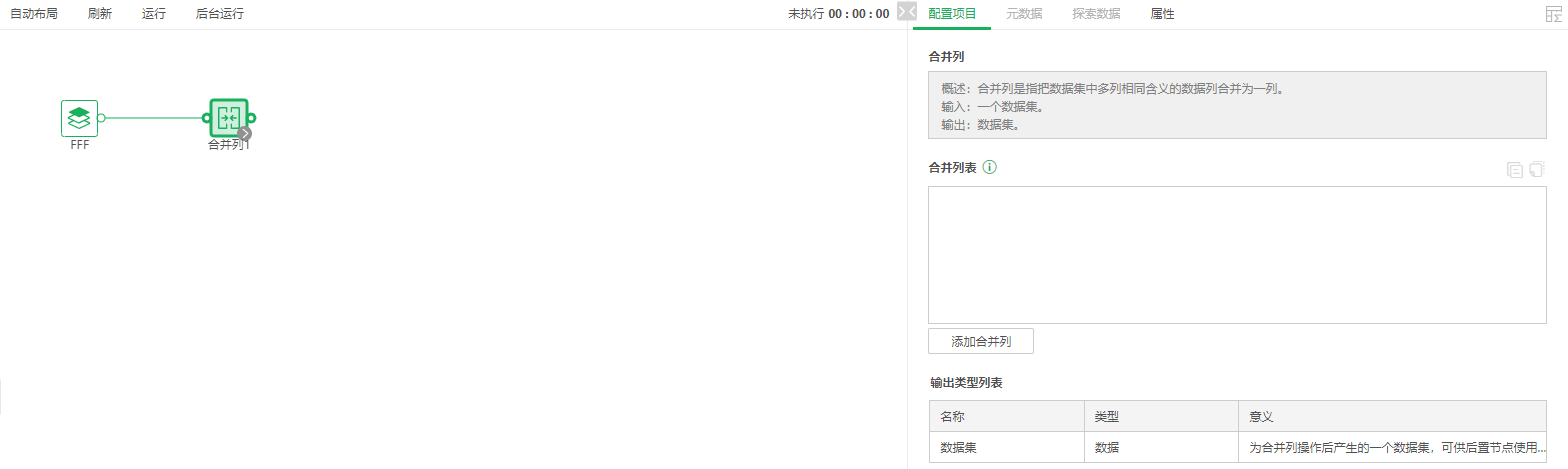Click the 未执行 00:00:00 status timer
This screenshot has height=469, width=1568.
point(838,14)
